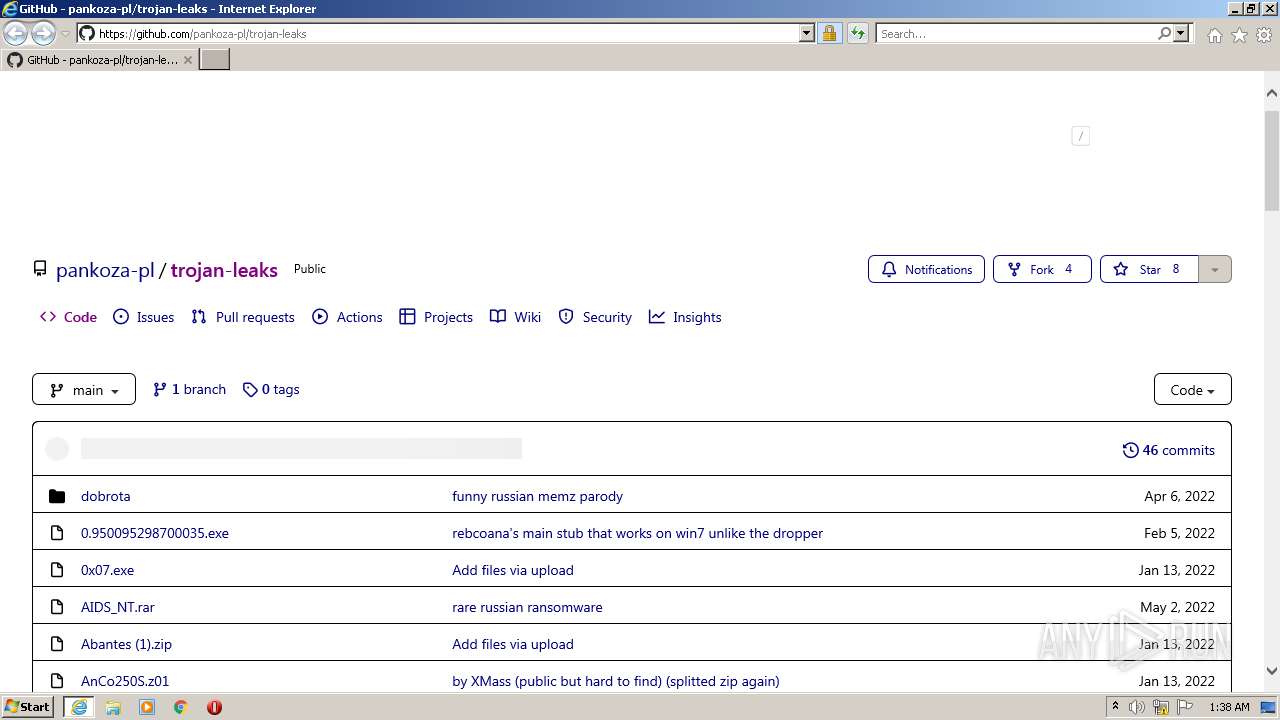Go back with the browser Back arrow
Viewport: 1280px width, 720px height.
click(x=16, y=34)
